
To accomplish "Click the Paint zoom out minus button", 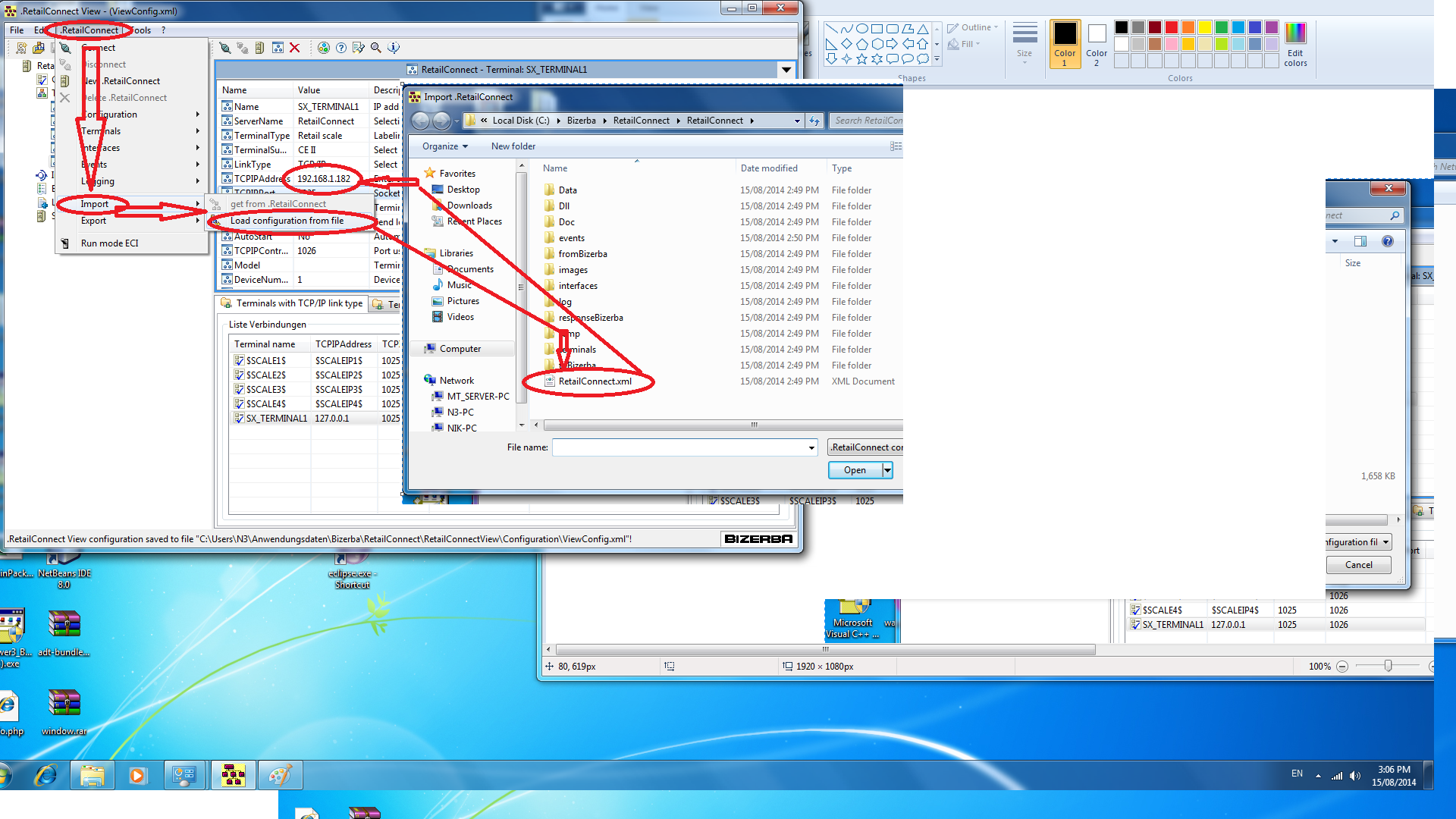I will (x=1342, y=667).
